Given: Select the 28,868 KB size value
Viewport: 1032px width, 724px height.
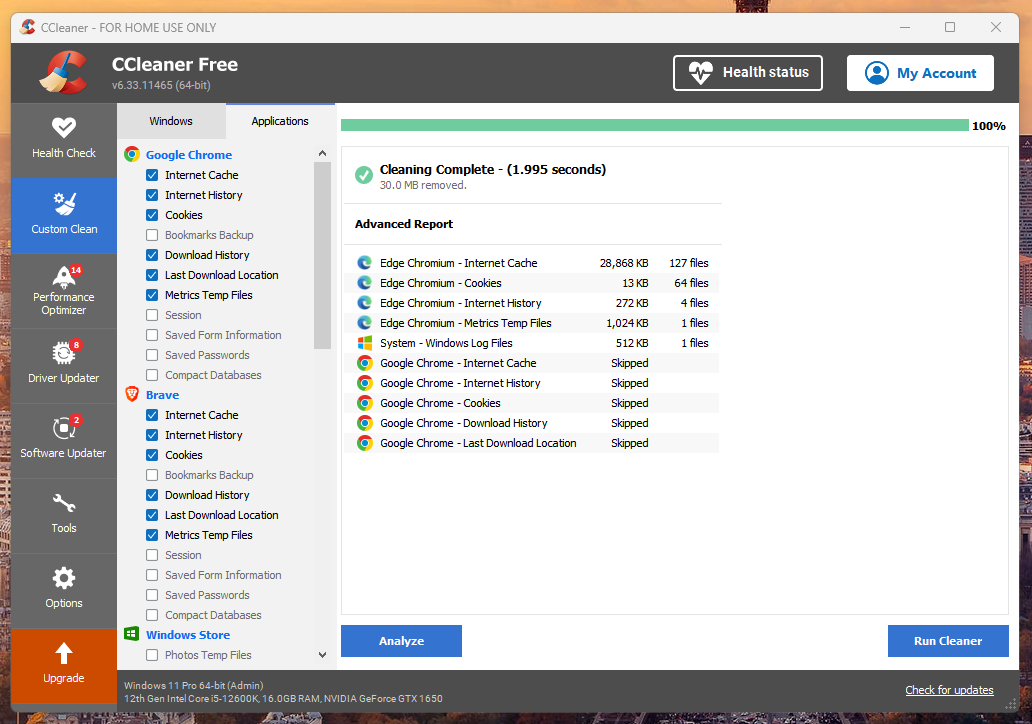Looking at the screenshot, I should (x=624, y=263).
